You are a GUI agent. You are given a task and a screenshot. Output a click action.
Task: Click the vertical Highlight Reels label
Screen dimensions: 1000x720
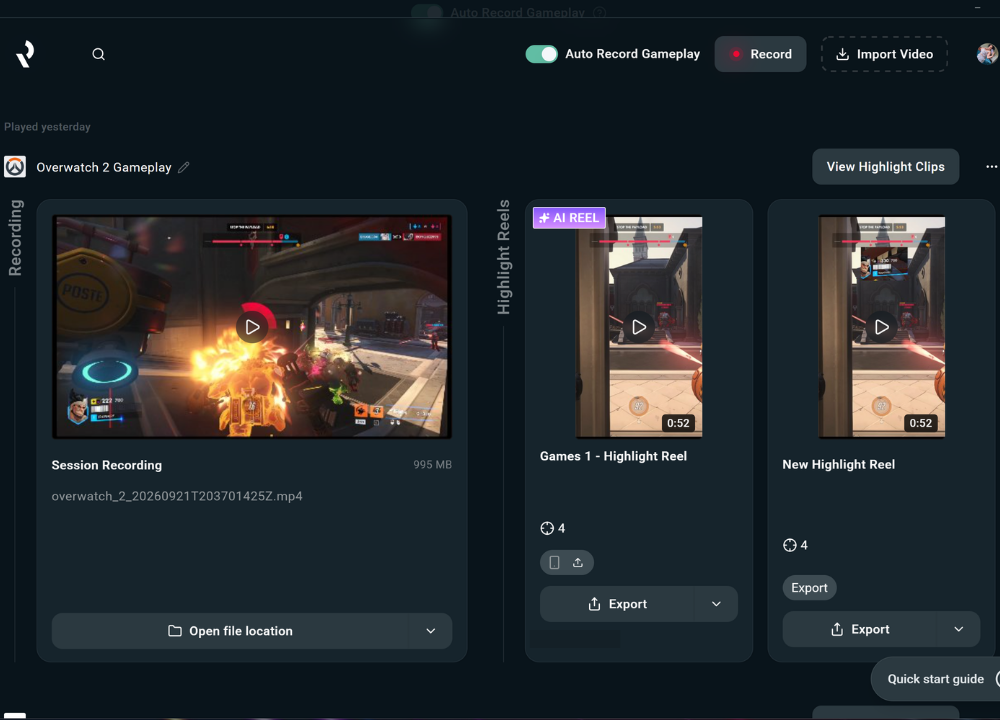(504, 257)
